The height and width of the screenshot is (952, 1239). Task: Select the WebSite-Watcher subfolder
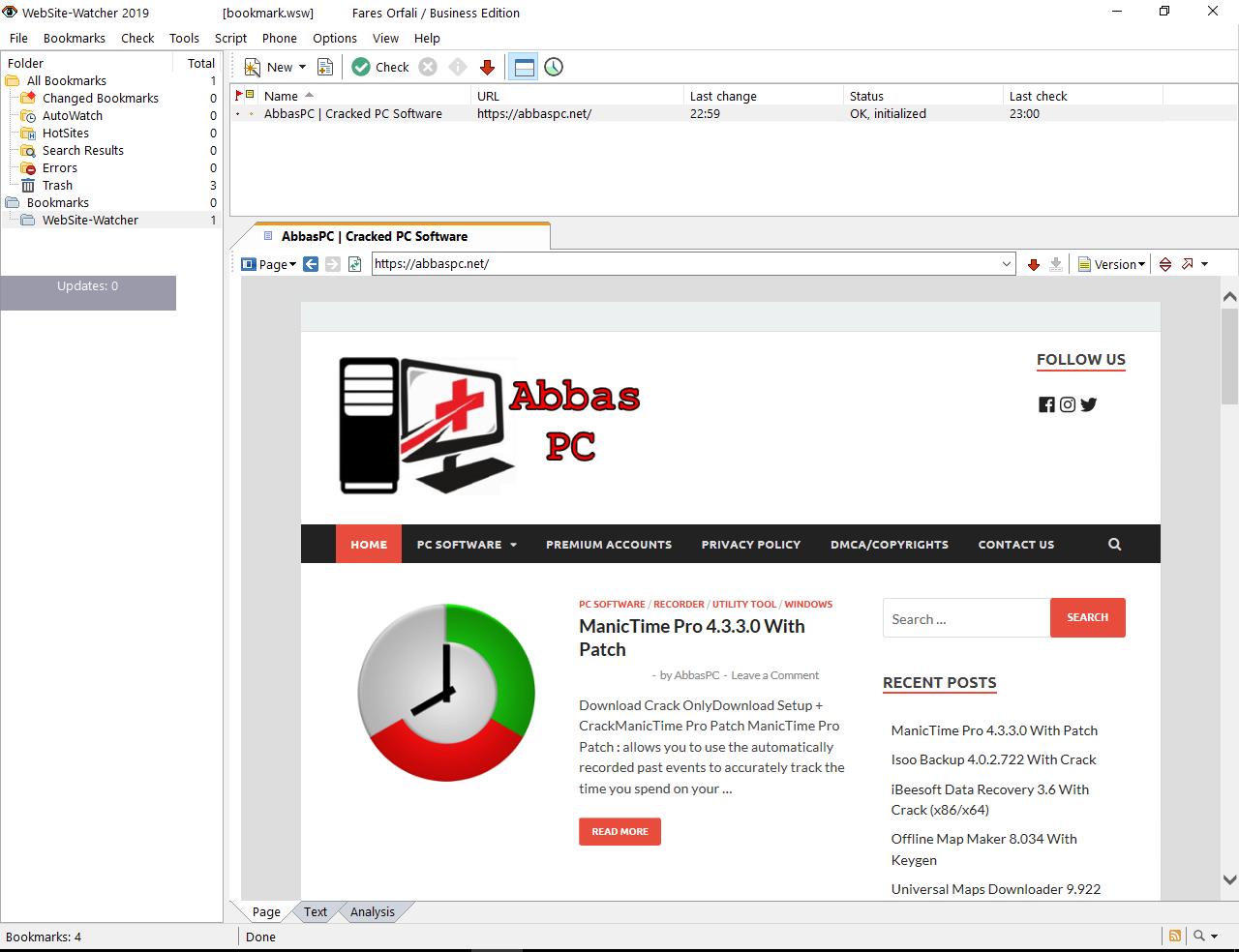click(x=90, y=220)
